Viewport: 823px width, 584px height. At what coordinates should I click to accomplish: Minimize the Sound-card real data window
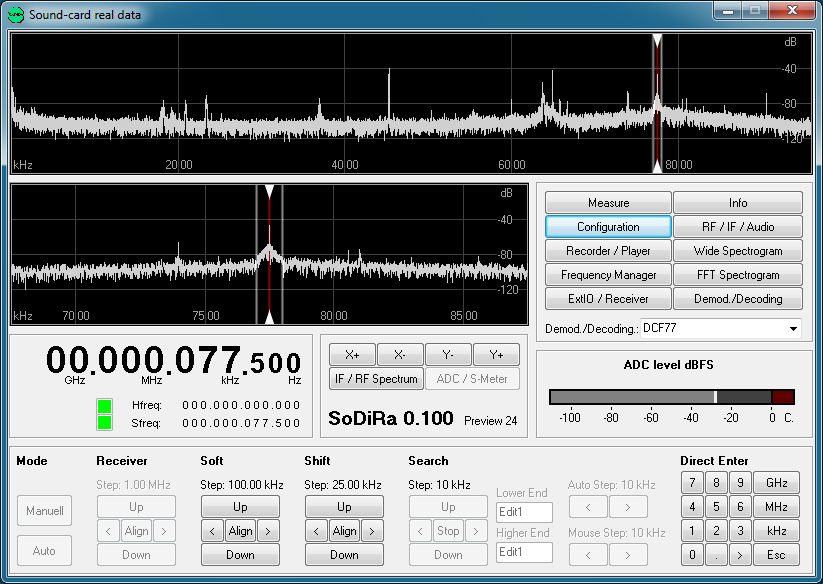coord(727,10)
